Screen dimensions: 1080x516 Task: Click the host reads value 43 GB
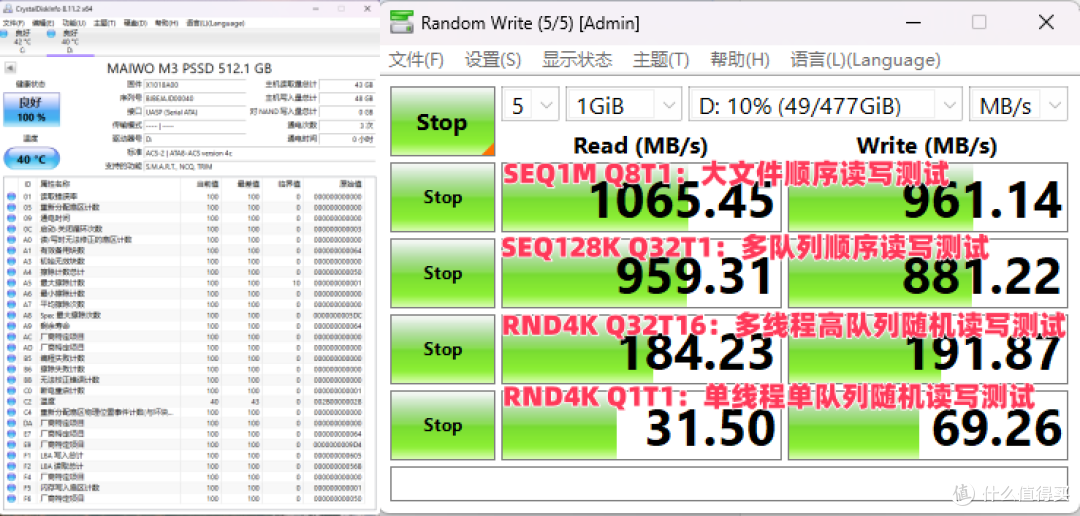click(347, 85)
